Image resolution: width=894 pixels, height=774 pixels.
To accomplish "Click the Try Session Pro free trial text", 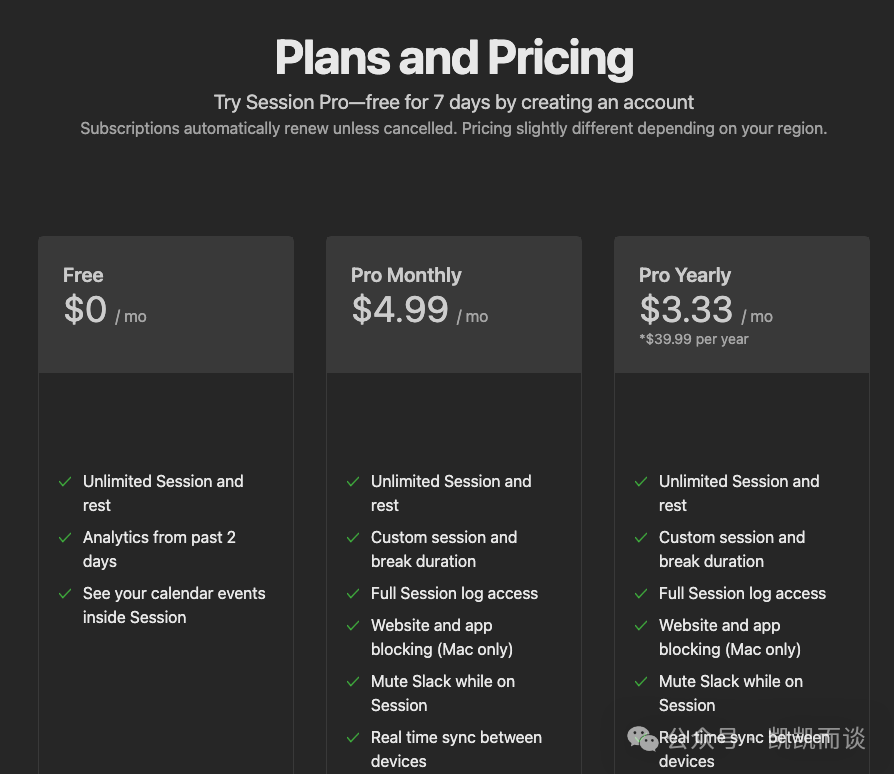I will tap(454, 102).
